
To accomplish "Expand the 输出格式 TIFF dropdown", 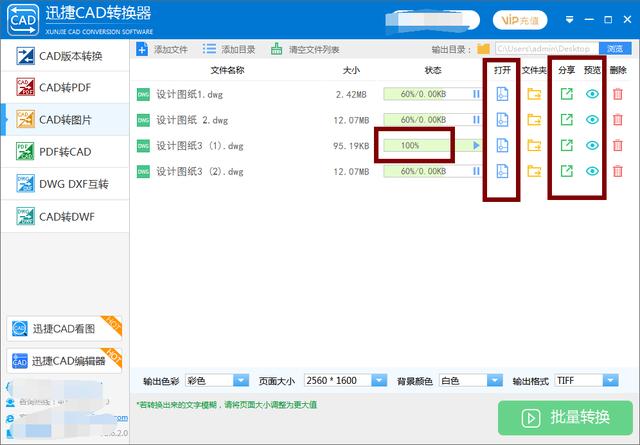I will [x=611, y=380].
